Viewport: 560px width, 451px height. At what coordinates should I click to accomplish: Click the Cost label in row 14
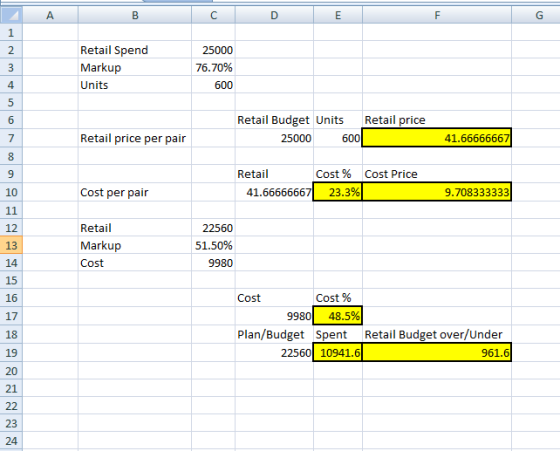click(x=135, y=263)
